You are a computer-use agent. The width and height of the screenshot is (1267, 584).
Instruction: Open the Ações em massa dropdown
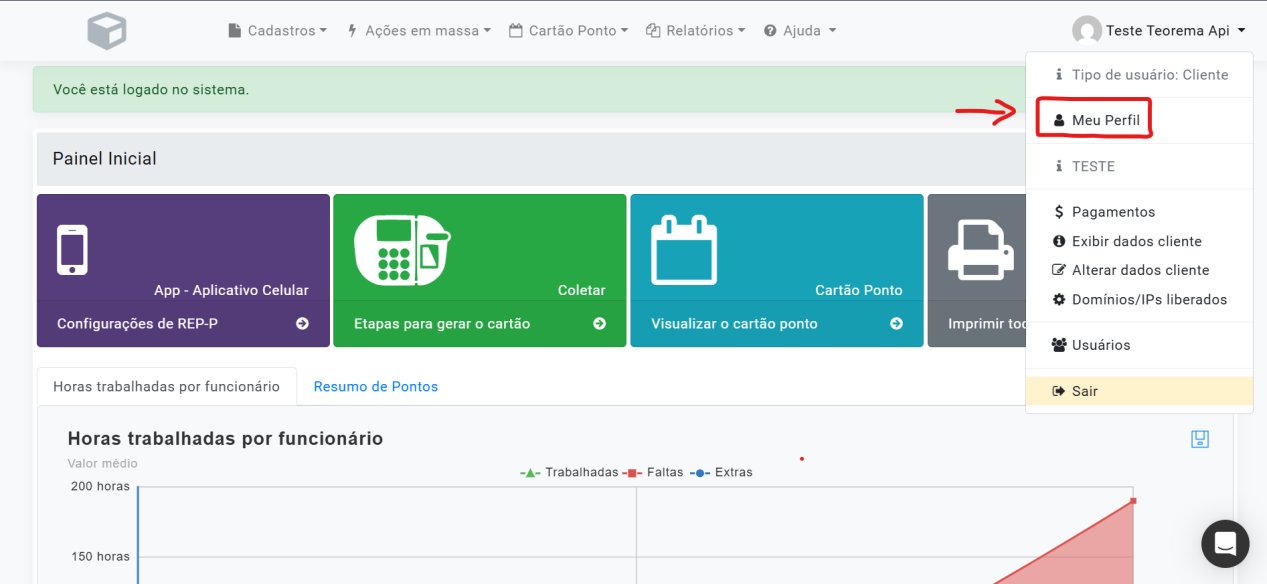[419, 31]
